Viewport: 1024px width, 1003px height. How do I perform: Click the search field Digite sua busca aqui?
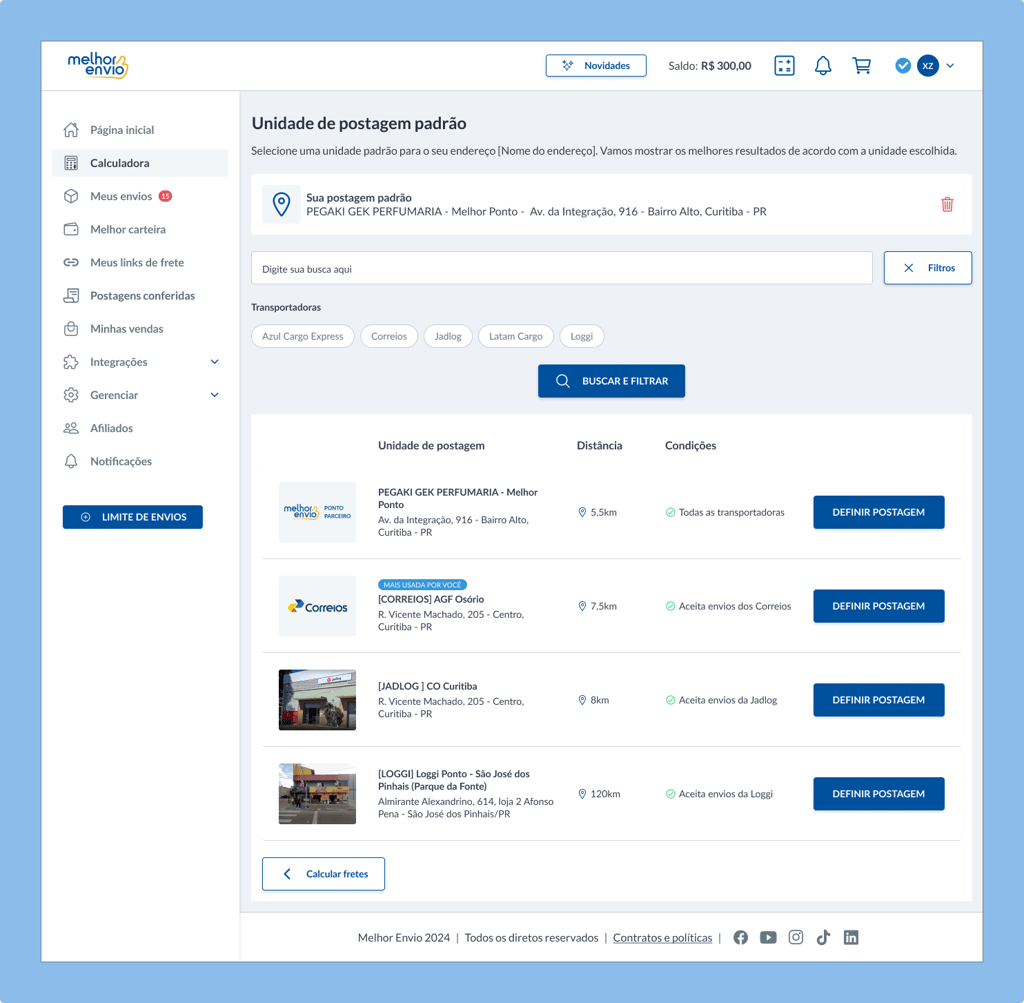[562, 268]
